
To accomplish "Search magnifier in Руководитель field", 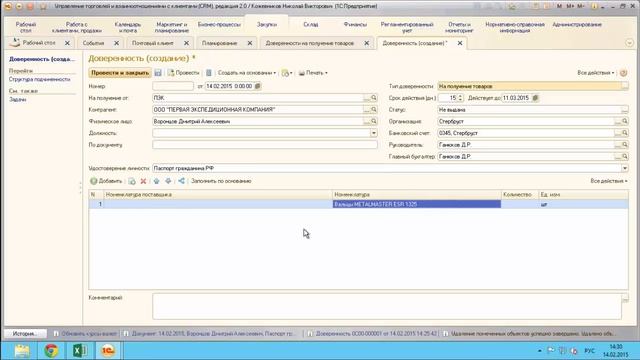I will (625, 145).
